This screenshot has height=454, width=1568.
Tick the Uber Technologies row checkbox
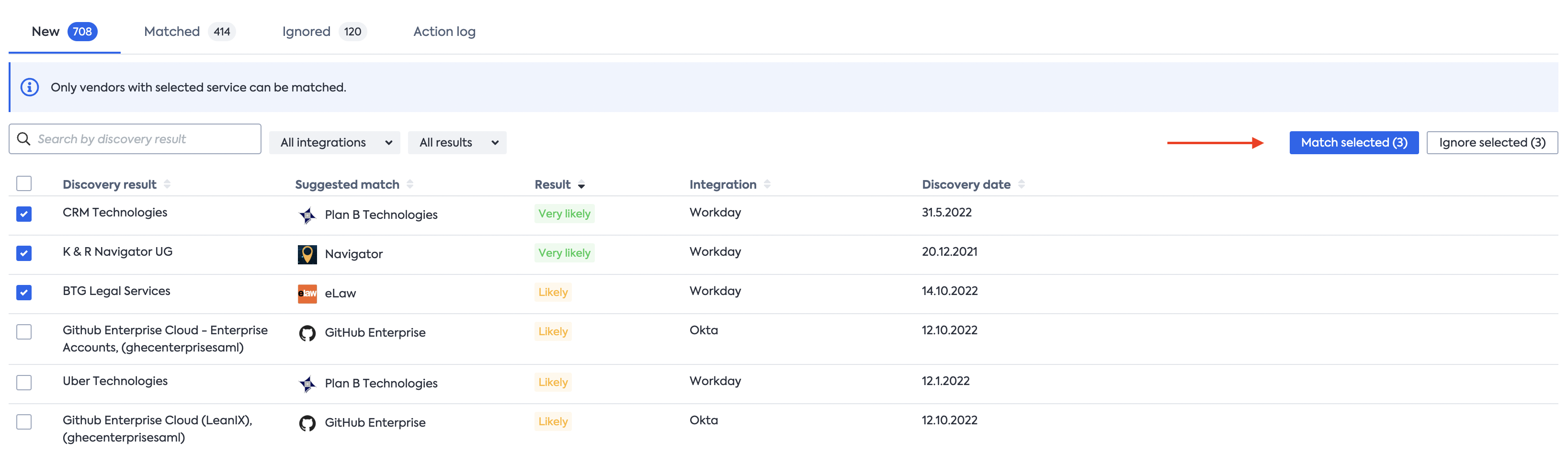point(24,383)
